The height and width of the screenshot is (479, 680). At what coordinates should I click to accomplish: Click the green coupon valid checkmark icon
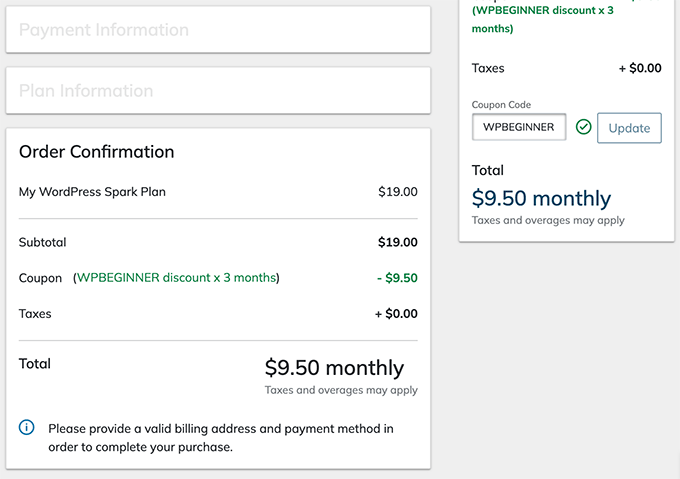tap(583, 127)
